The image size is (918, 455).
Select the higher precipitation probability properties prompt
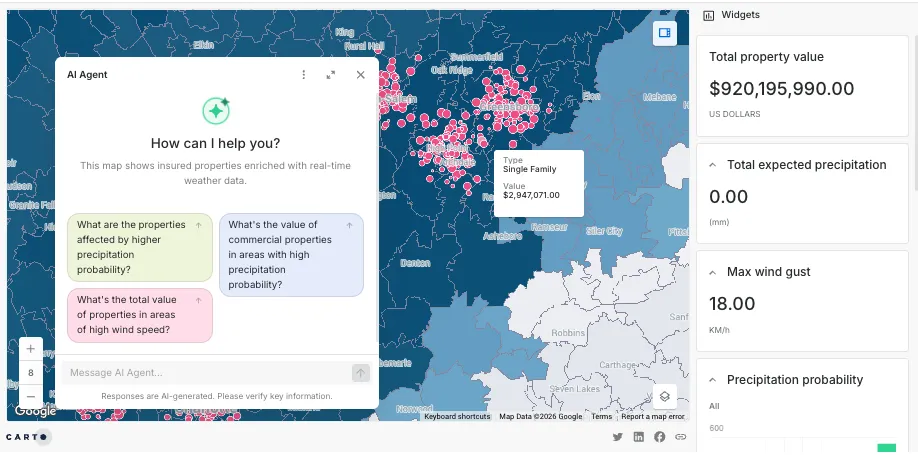coord(140,247)
